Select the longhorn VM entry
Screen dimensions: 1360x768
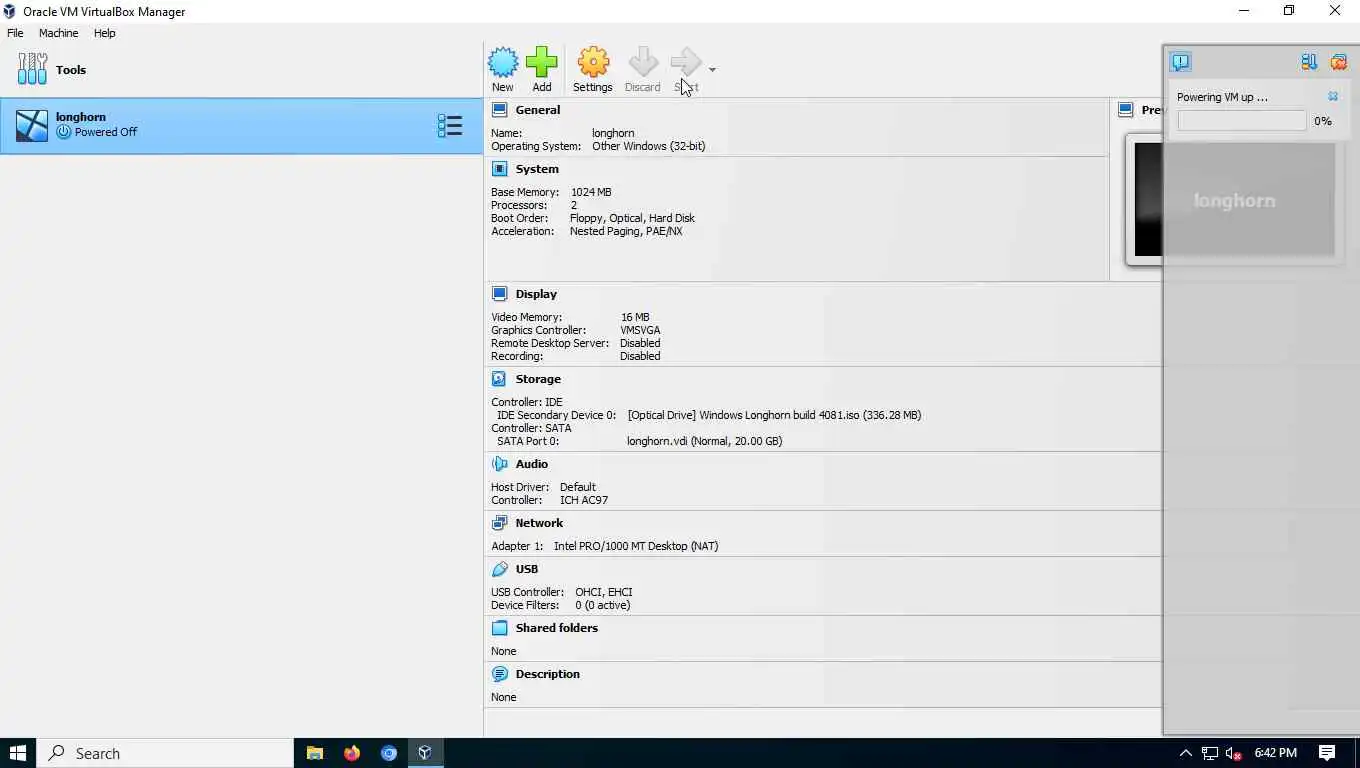pos(241,125)
